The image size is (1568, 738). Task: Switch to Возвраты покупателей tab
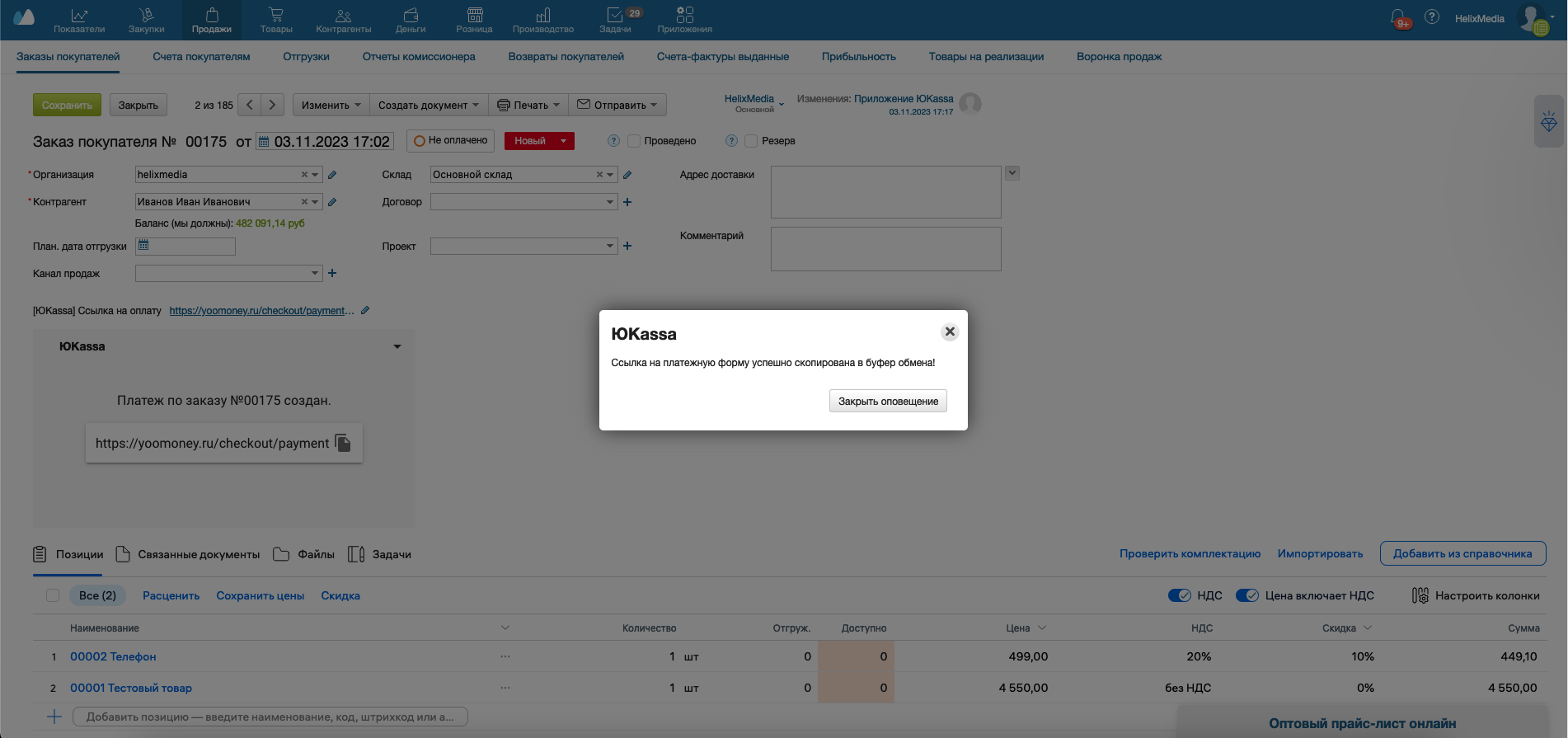pos(566,57)
